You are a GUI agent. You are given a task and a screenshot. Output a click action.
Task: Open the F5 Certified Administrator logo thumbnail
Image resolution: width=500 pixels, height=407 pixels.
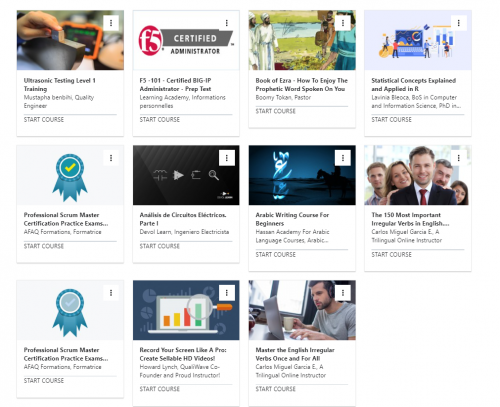(x=186, y=40)
